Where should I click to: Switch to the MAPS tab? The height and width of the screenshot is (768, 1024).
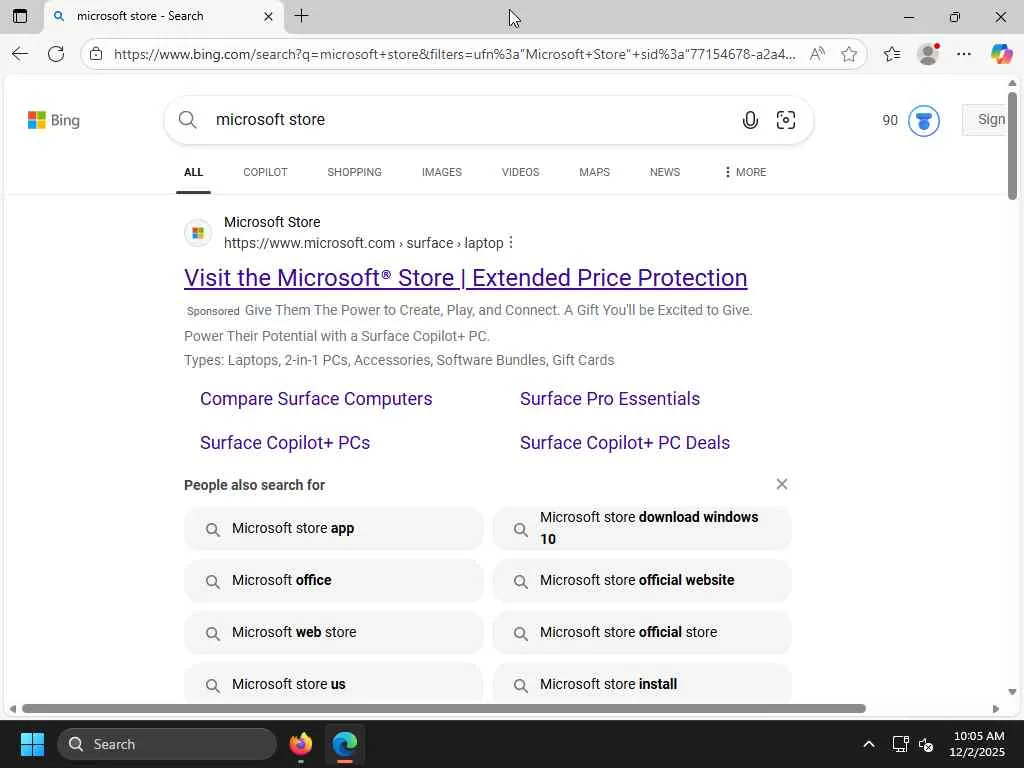pos(594,172)
